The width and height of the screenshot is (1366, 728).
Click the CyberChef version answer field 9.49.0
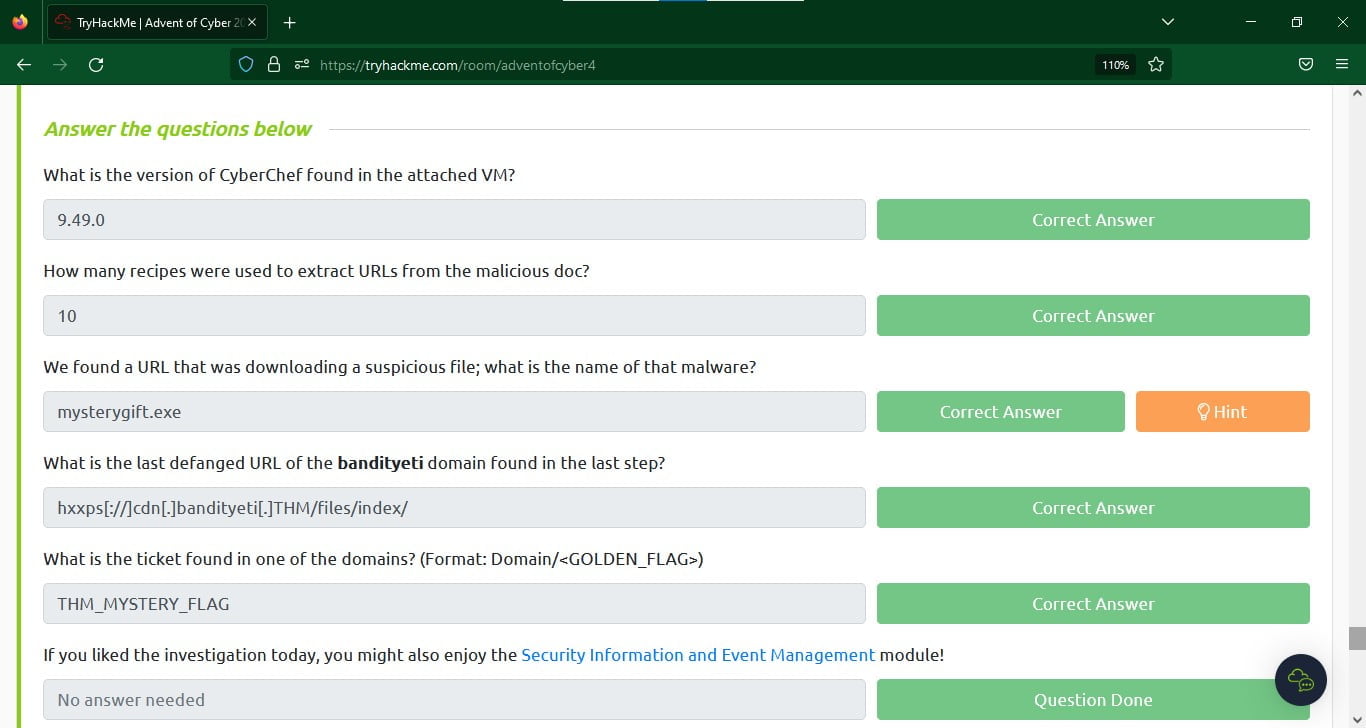click(454, 219)
